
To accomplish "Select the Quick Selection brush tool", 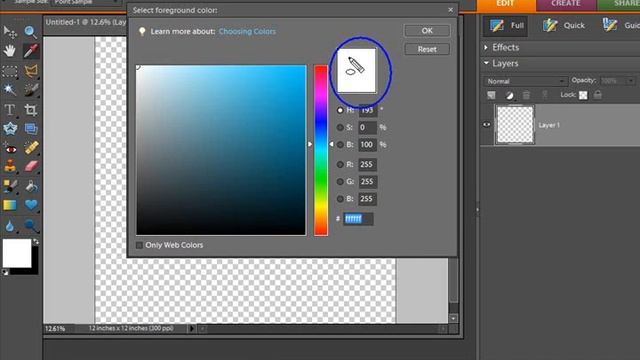I will 31,90.
